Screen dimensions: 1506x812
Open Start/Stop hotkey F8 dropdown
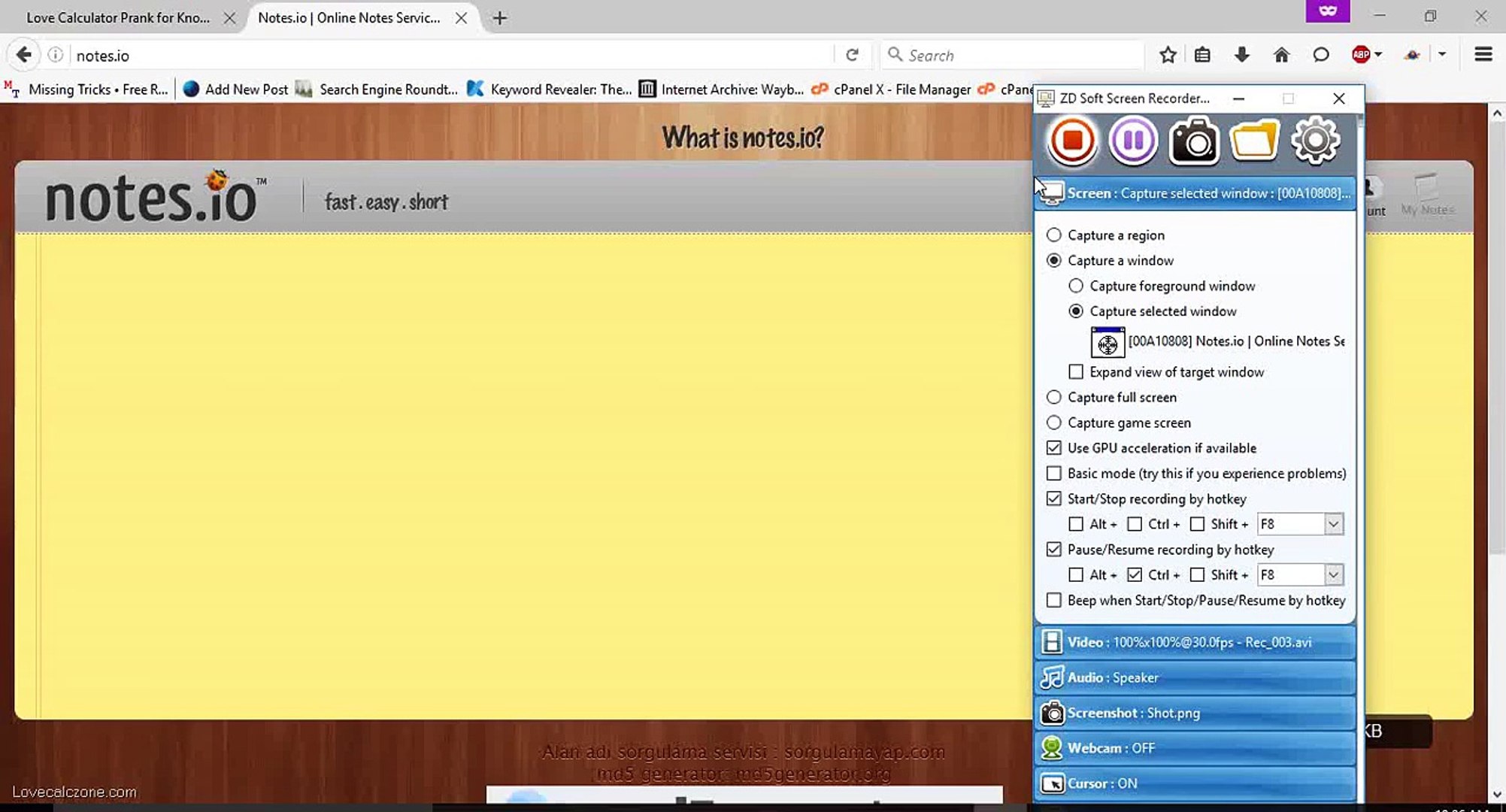tap(1333, 524)
